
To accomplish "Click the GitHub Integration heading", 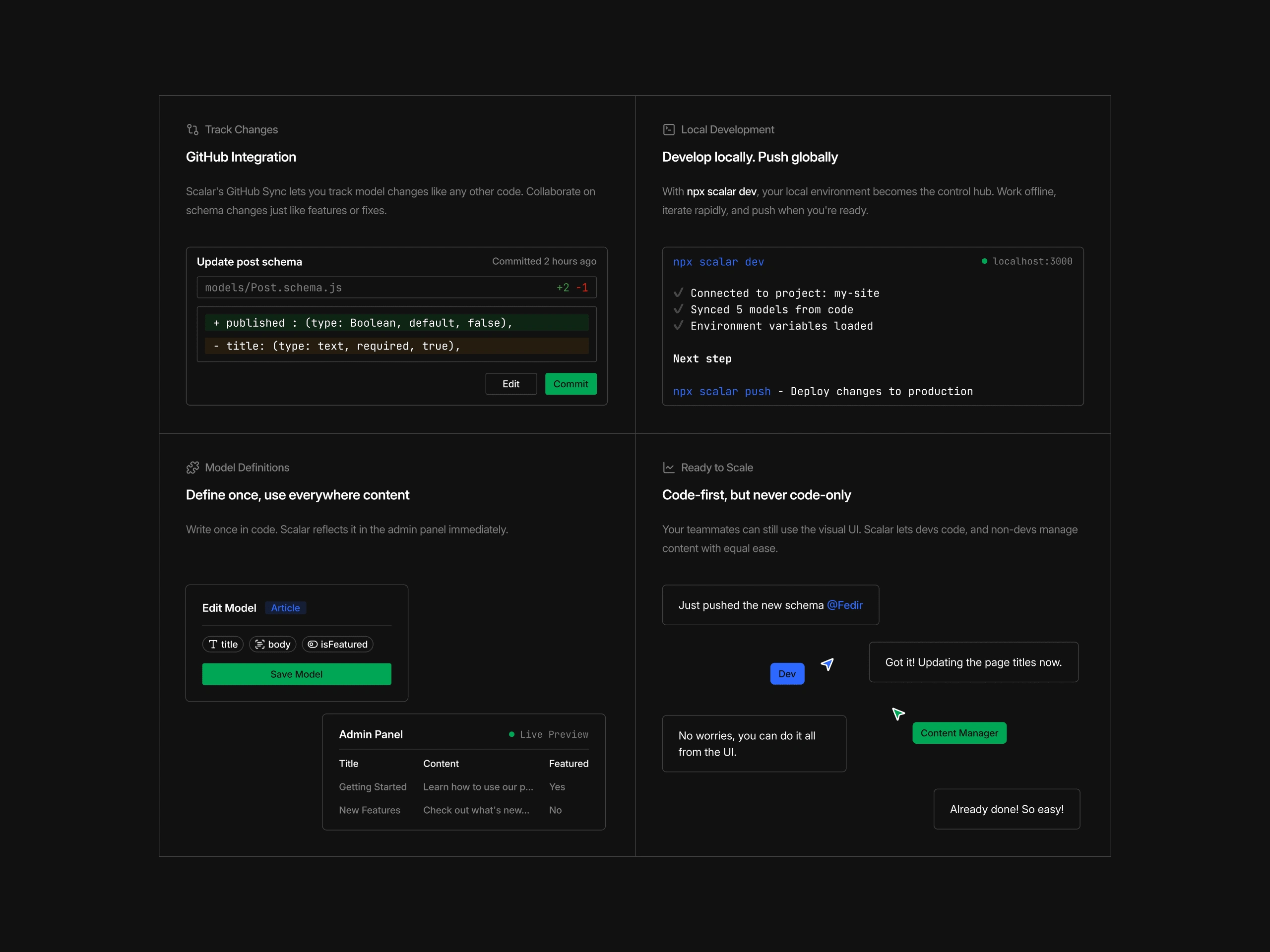I will click(241, 157).
